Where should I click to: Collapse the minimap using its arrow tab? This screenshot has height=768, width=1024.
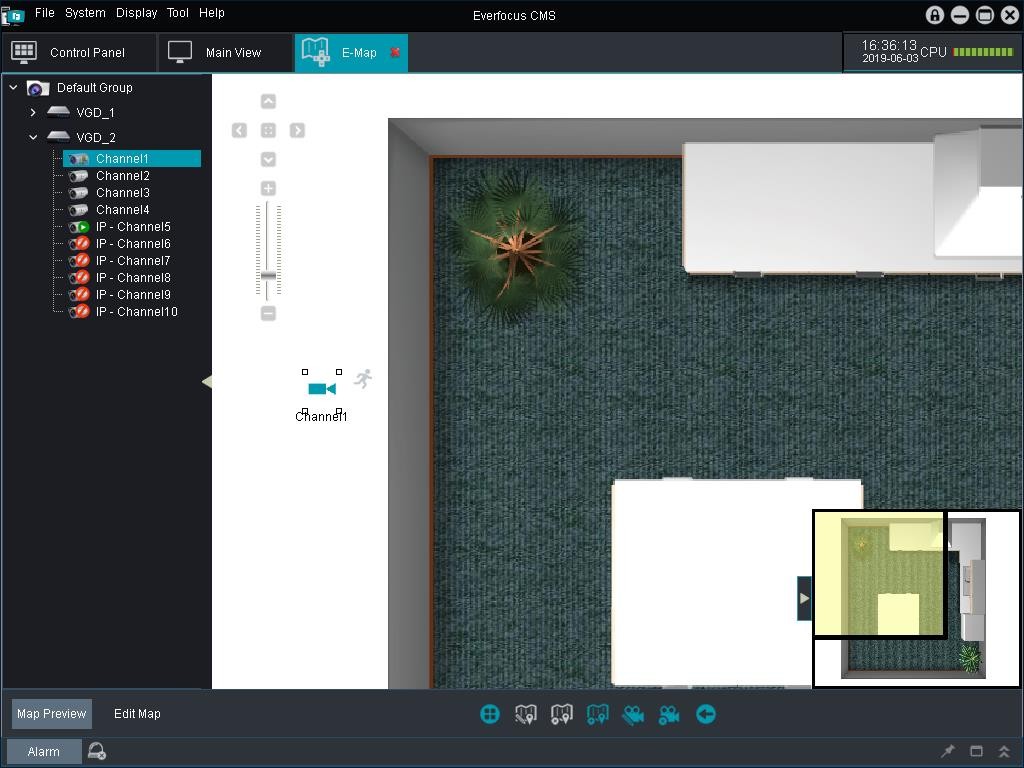tap(804, 598)
